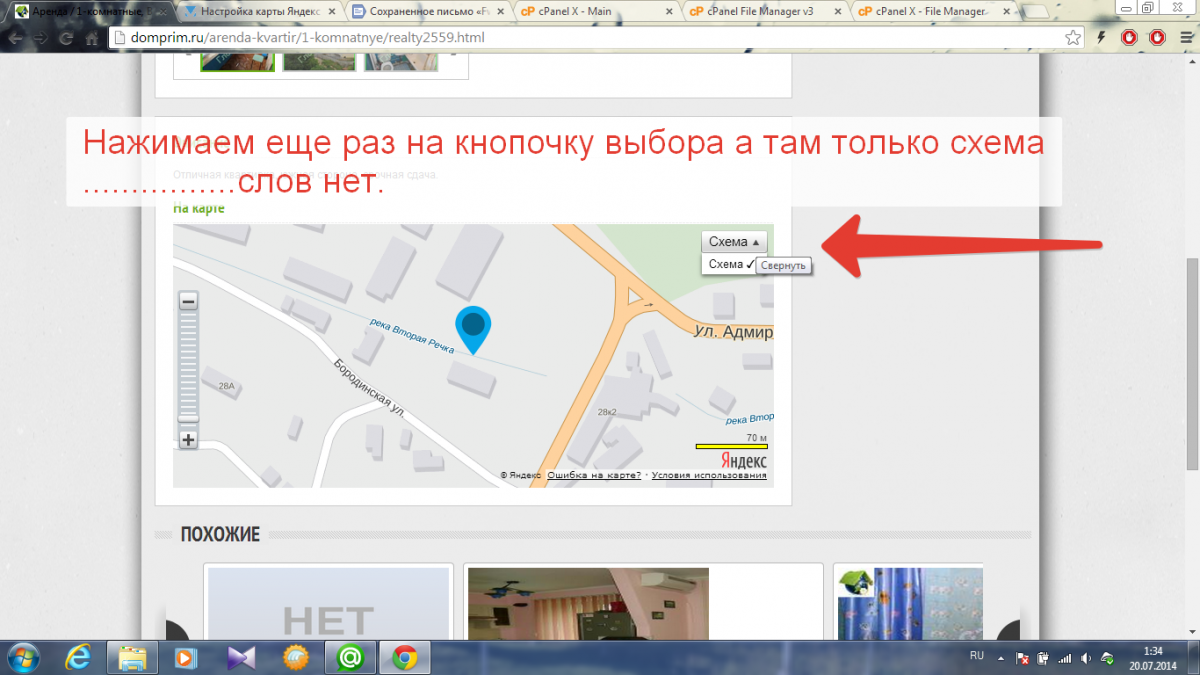Go back to the previous page
The width and height of the screenshot is (1200, 675).
click(x=14, y=38)
